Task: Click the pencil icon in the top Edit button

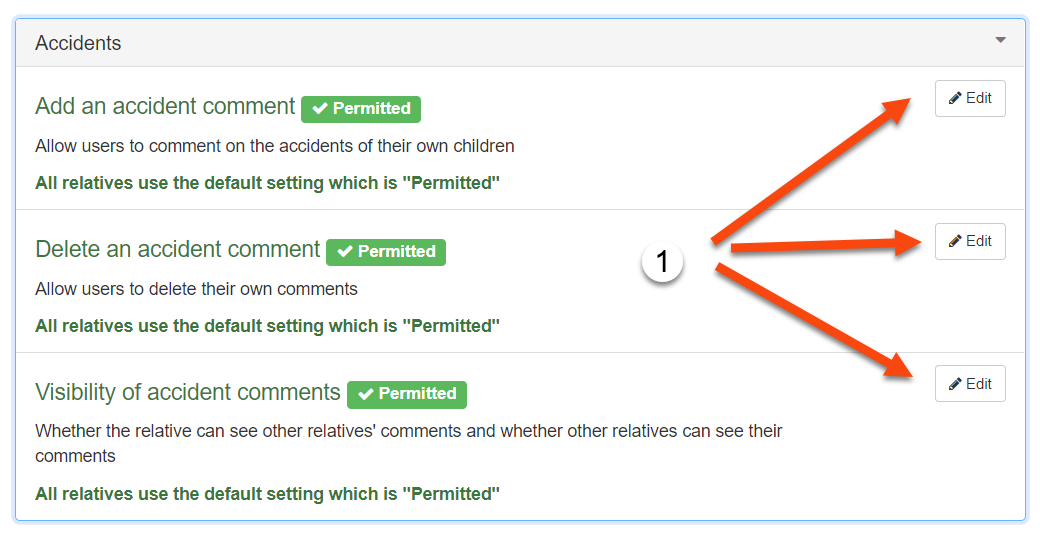Action: point(954,99)
